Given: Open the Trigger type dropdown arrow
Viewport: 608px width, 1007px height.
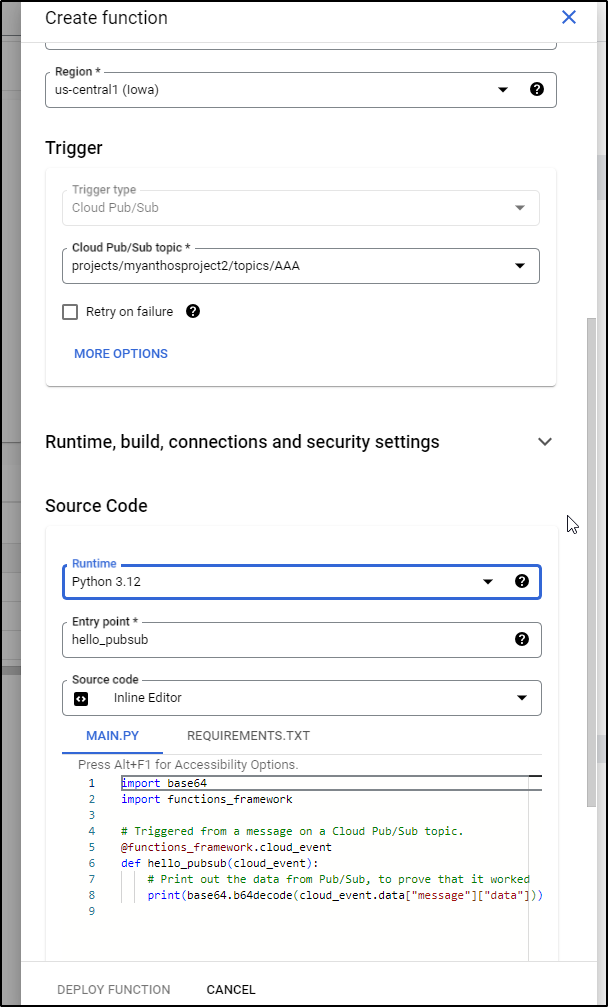Looking at the screenshot, I should [x=520, y=208].
